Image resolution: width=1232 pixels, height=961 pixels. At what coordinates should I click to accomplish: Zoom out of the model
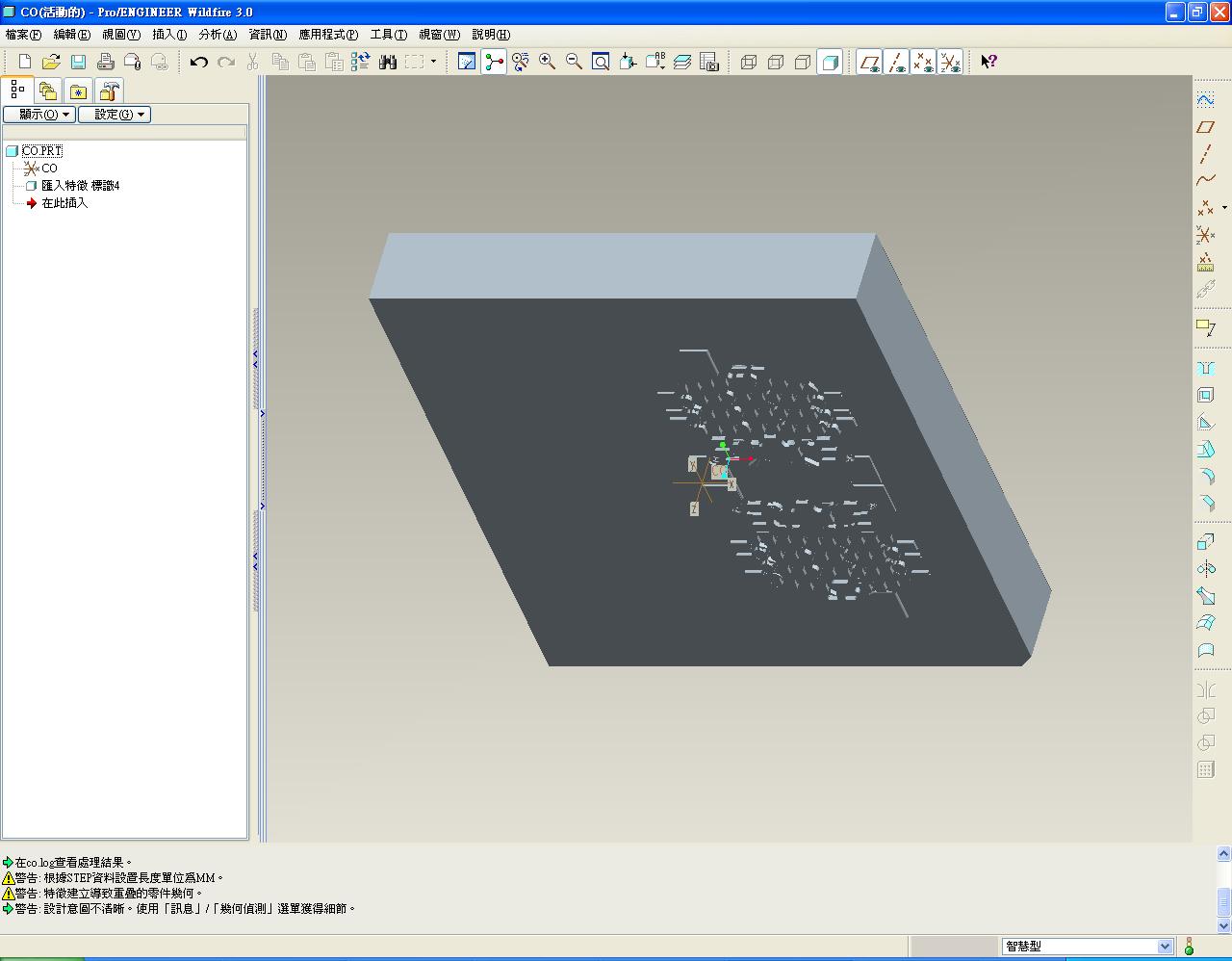click(x=574, y=62)
